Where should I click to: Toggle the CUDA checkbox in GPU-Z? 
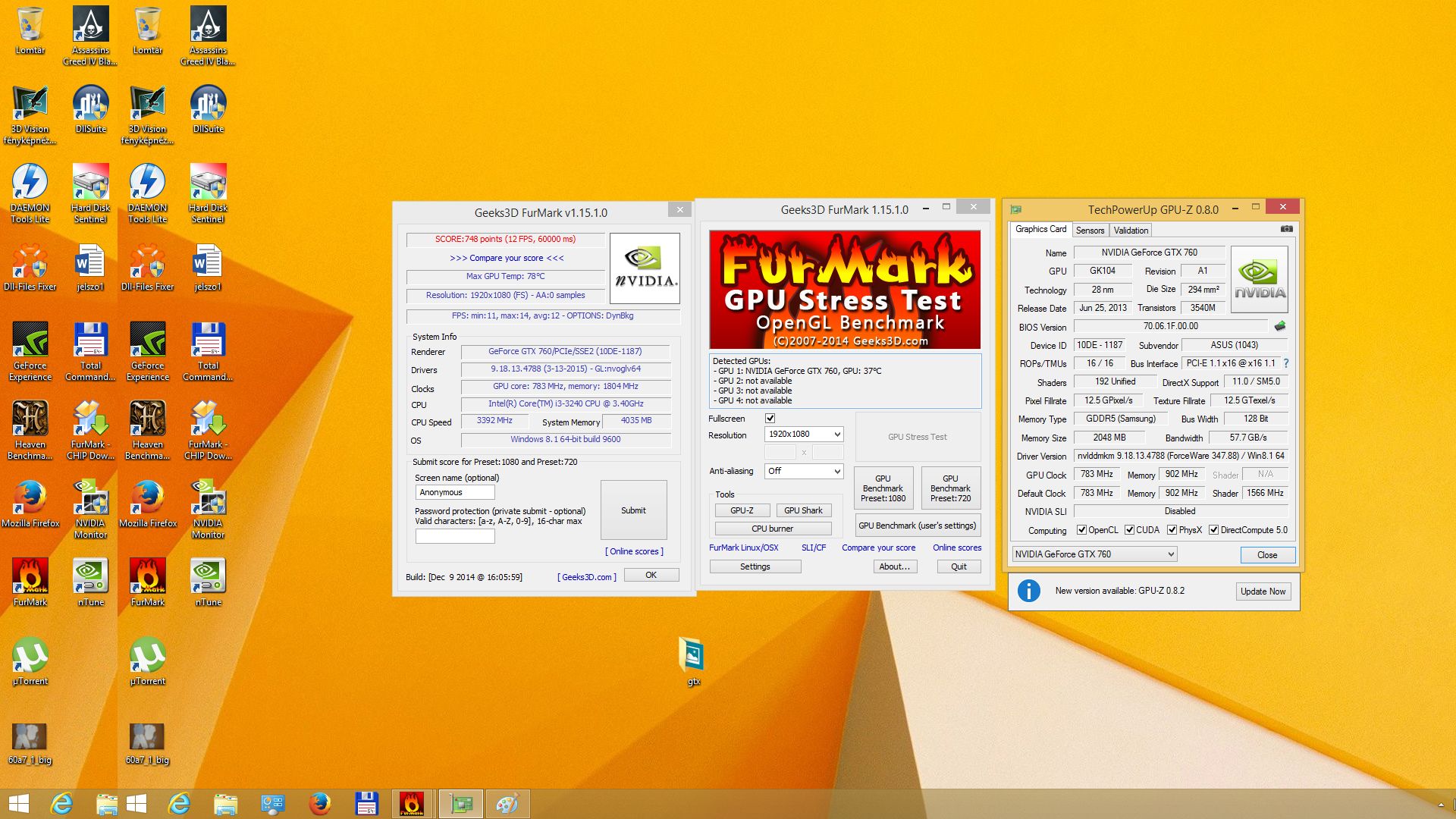click(1129, 530)
